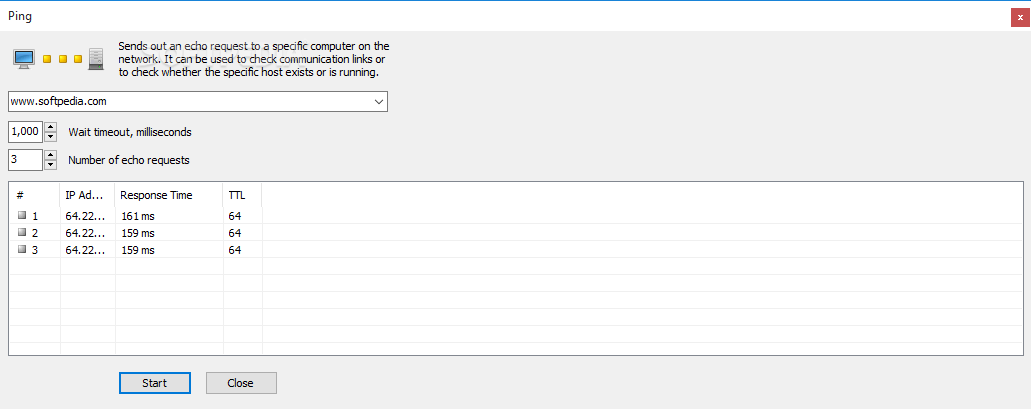Viewport: 1031px width, 409px height.
Task: Click the status icon for ping row 1
Action: [x=22, y=215]
